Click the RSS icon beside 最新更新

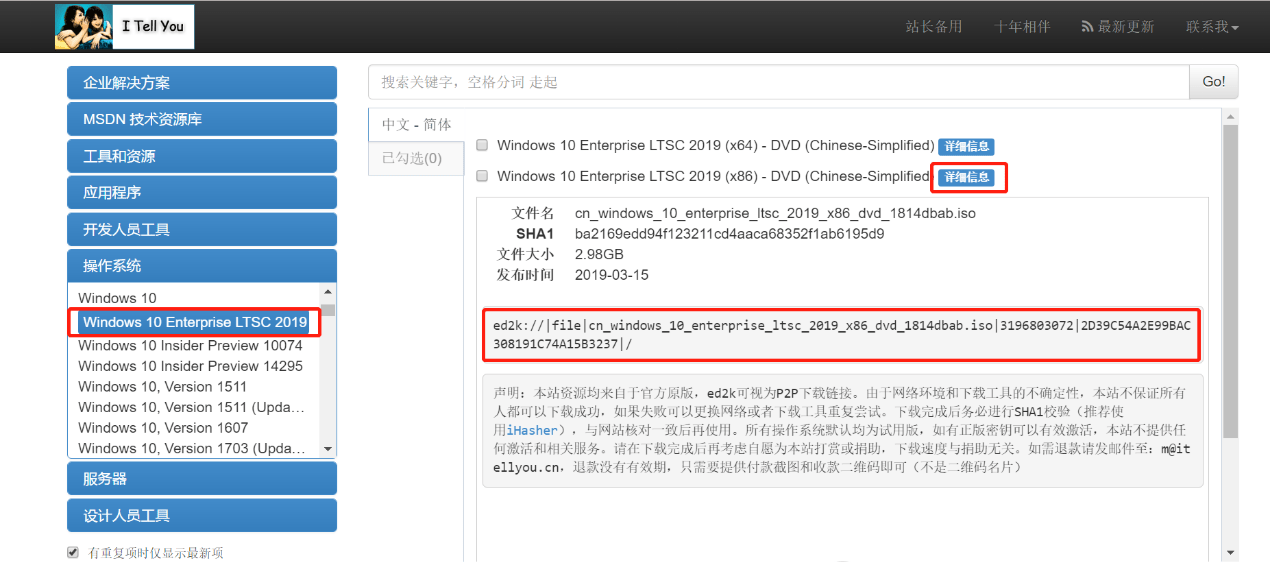(1087, 27)
